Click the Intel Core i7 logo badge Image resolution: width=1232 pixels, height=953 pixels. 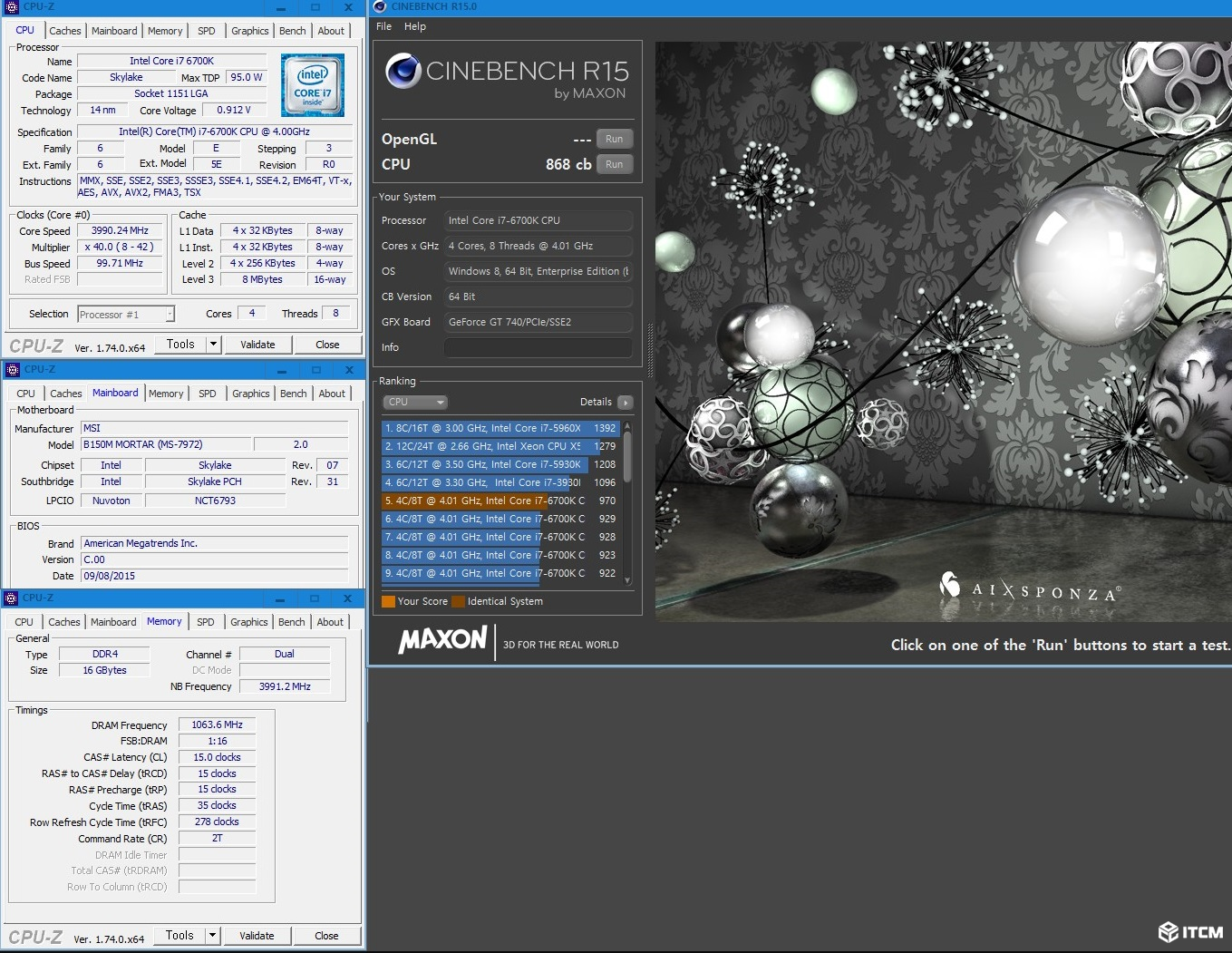click(312, 85)
